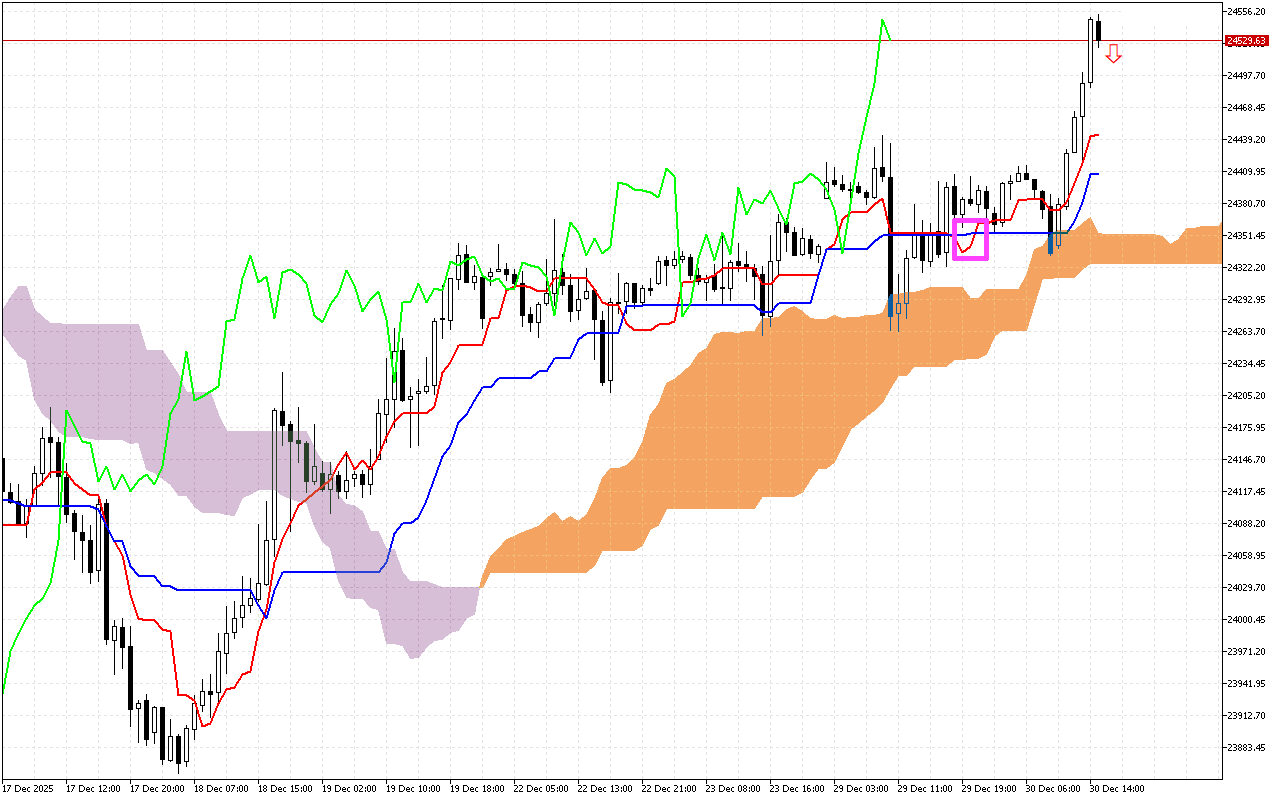Viewport: 1280px width, 800px height.
Task: Select the 19 Dec 10:00 time label
Action: 413,788
